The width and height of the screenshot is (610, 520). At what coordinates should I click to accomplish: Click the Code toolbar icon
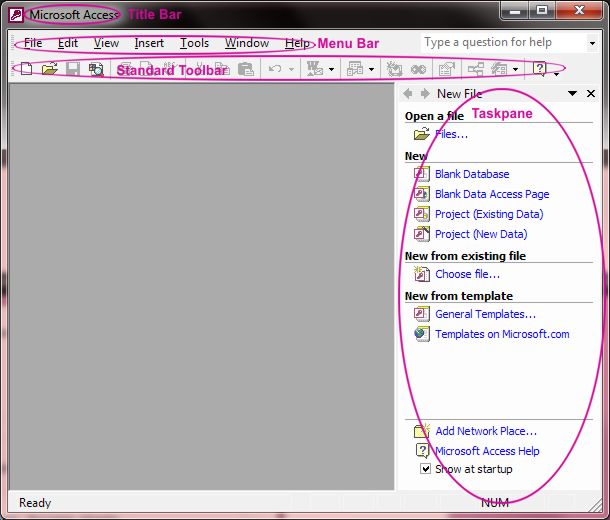click(x=394, y=69)
